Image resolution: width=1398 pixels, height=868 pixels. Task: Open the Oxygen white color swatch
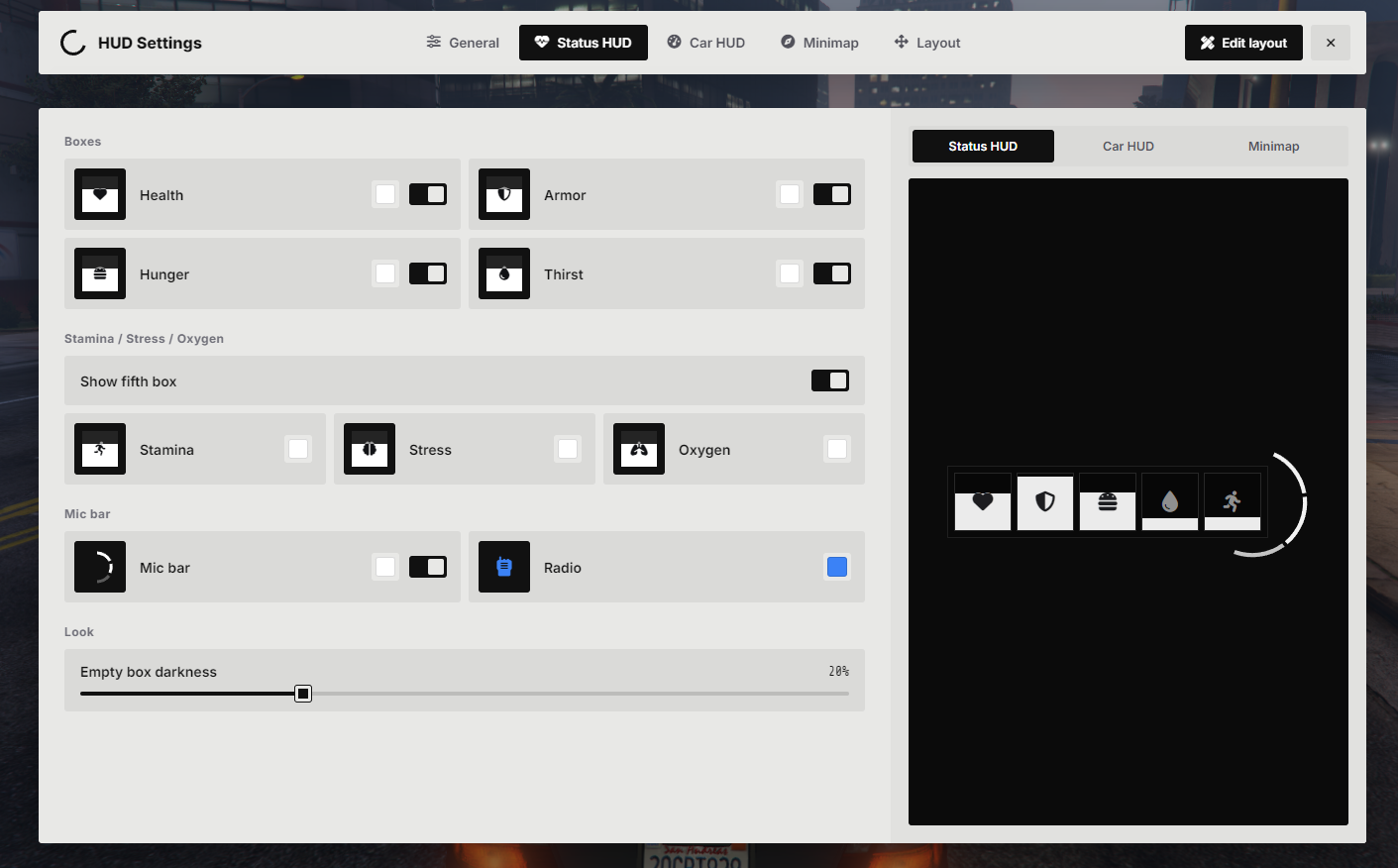coord(837,449)
